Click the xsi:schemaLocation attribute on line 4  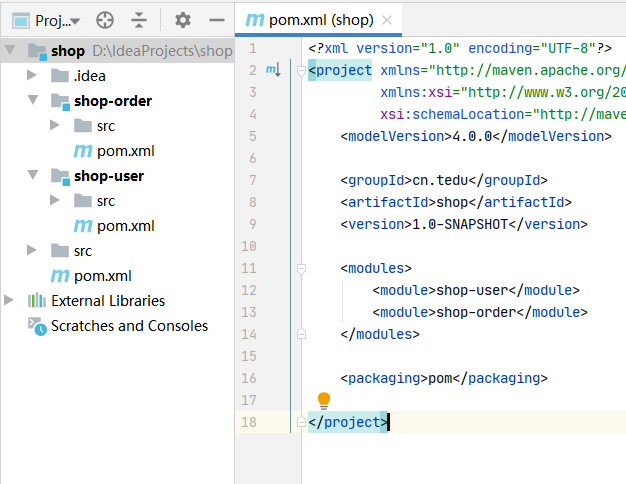coord(452,115)
